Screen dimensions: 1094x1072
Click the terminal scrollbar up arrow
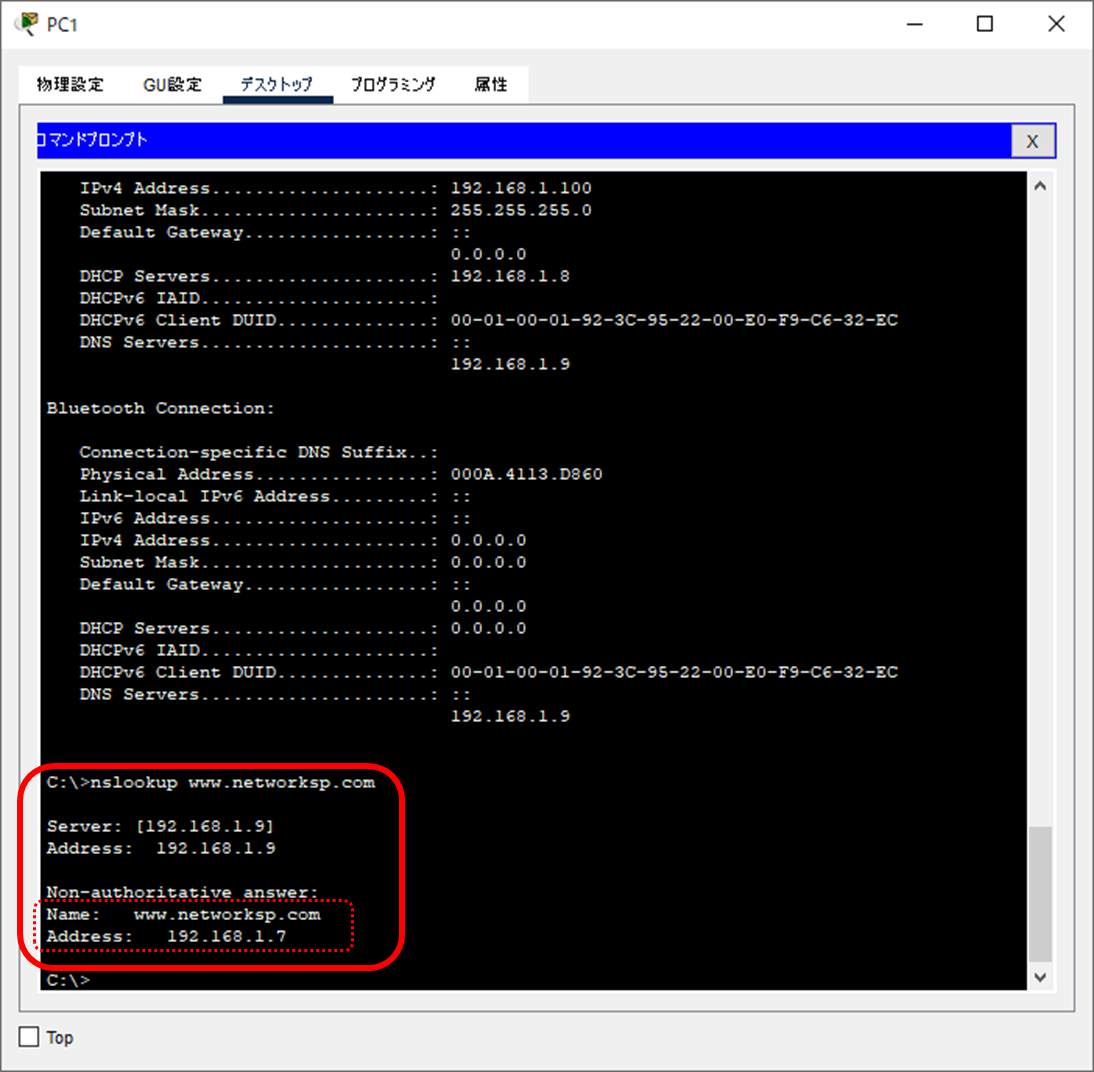(1040, 186)
